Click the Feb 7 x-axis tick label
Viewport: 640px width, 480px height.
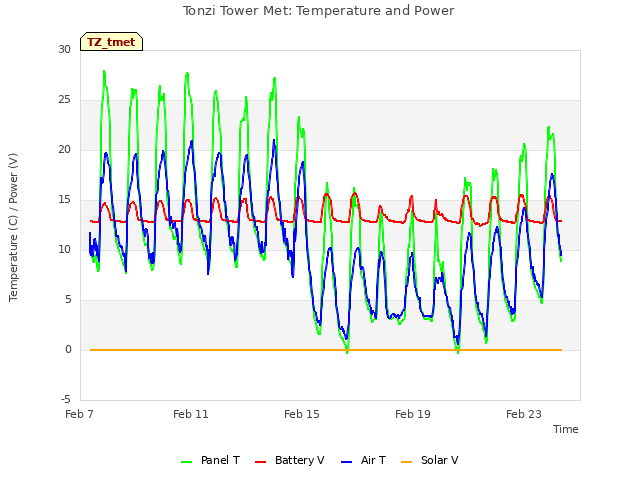point(79,414)
